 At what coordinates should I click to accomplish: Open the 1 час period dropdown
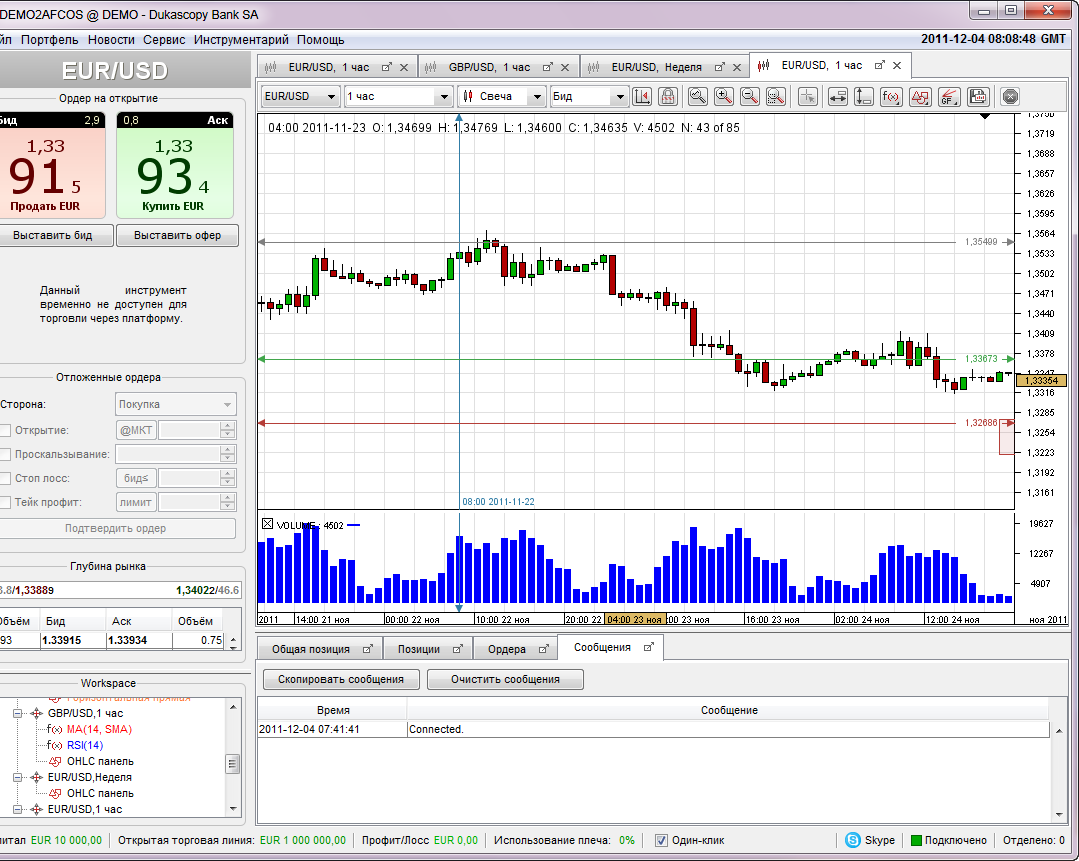pyautogui.click(x=444, y=96)
